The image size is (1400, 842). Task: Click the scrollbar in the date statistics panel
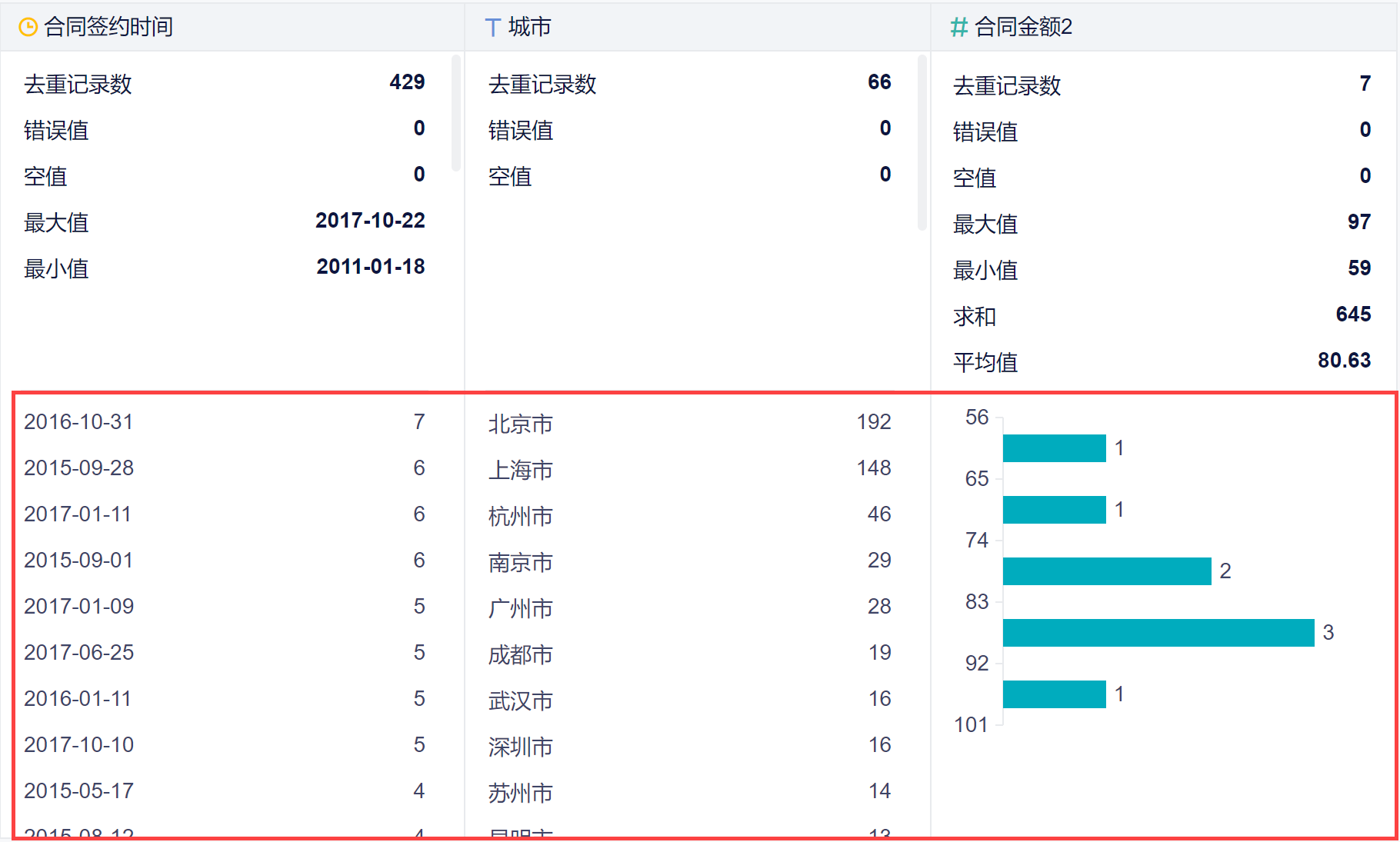click(x=456, y=113)
